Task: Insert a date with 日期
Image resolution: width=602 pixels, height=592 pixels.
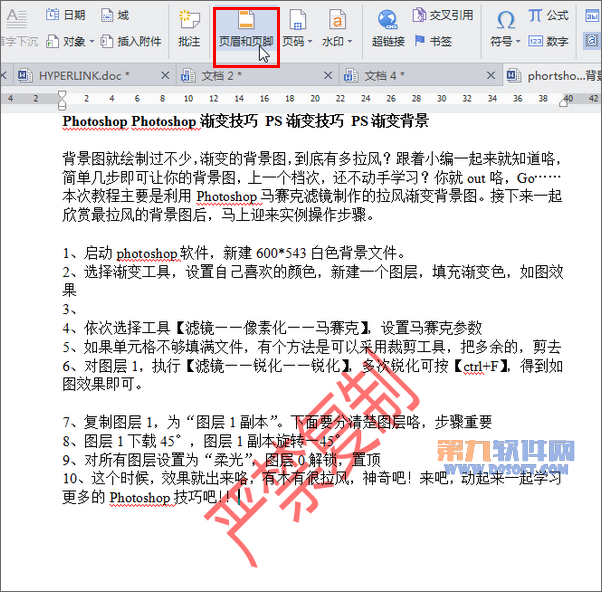Action: [66, 15]
